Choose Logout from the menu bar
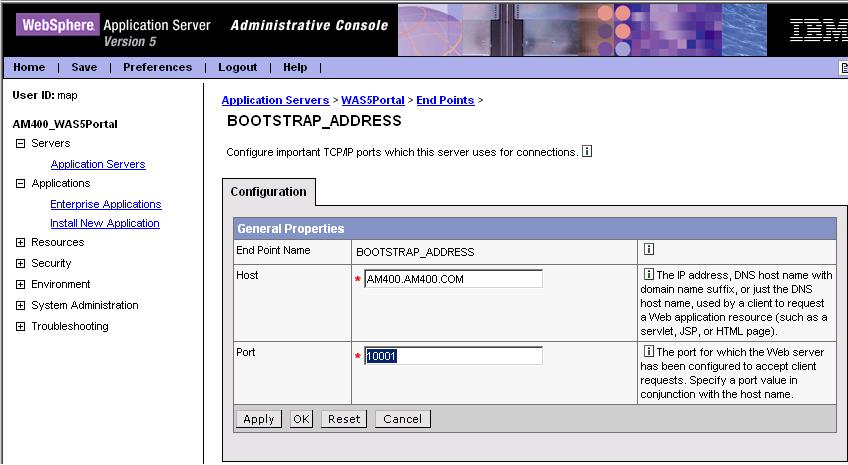Screen dimensions: 848x465 click(x=237, y=67)
